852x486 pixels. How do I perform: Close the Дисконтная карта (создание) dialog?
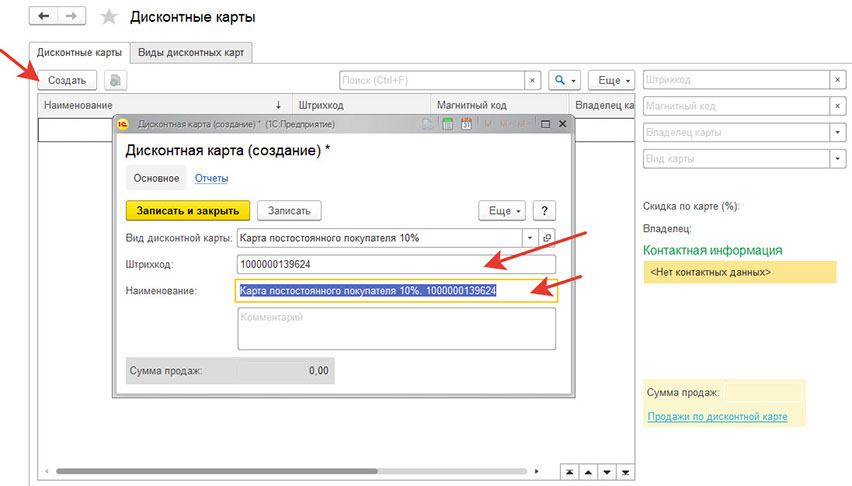(x=562, y=124)
